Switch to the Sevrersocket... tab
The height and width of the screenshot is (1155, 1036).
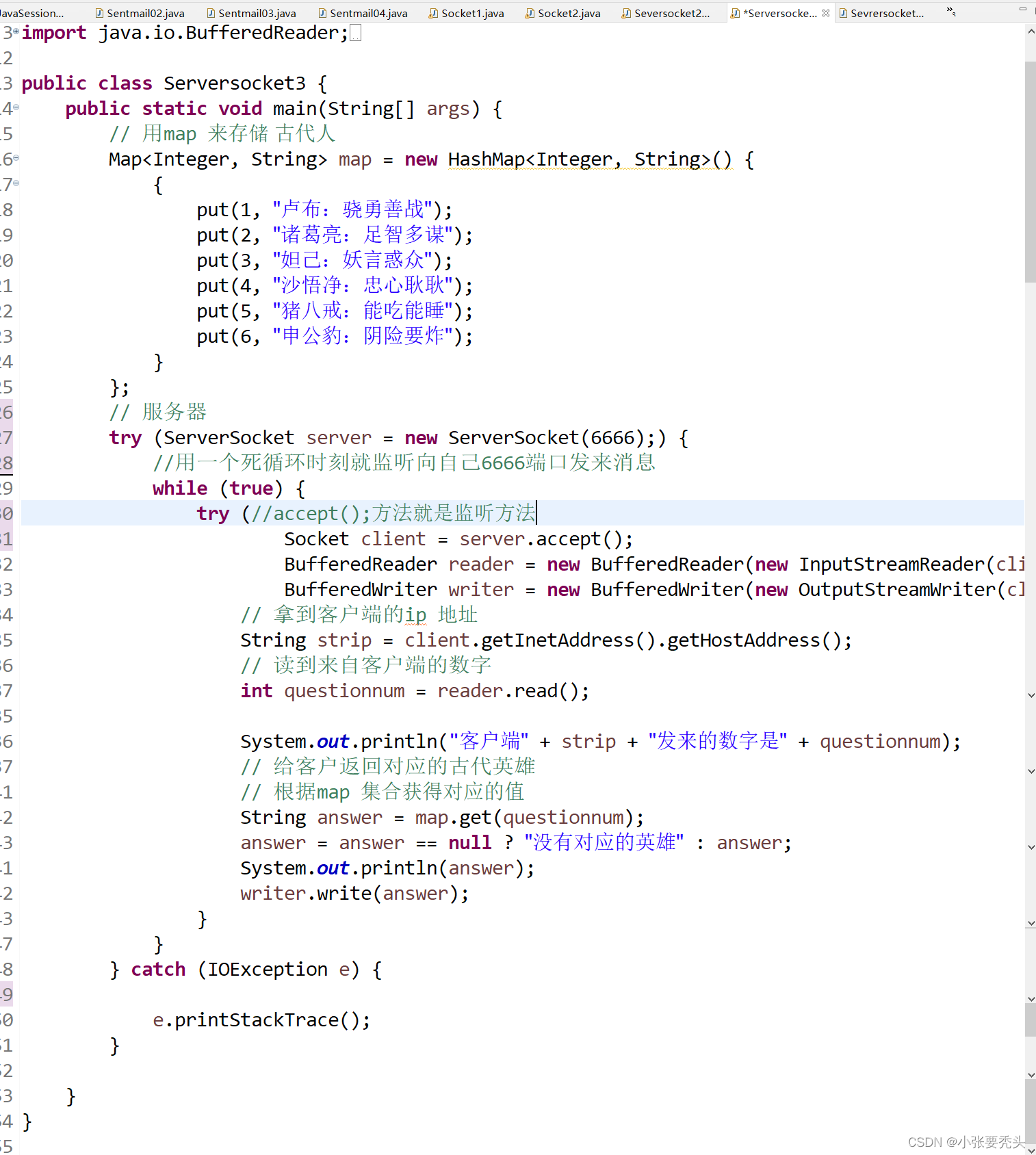(881, 13)
